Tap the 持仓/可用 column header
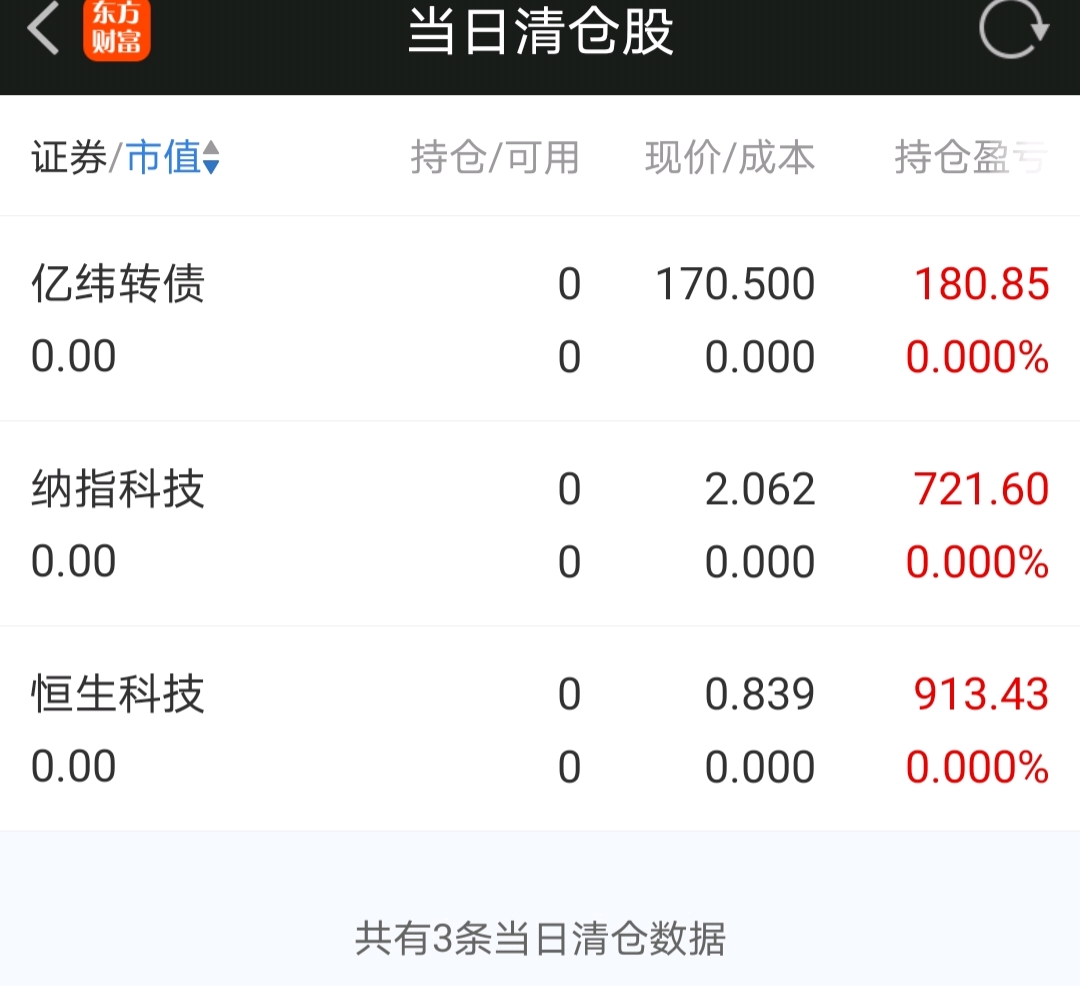This screenshot has width=1080, height=986. pyautogui.click(x=495, y=157)
